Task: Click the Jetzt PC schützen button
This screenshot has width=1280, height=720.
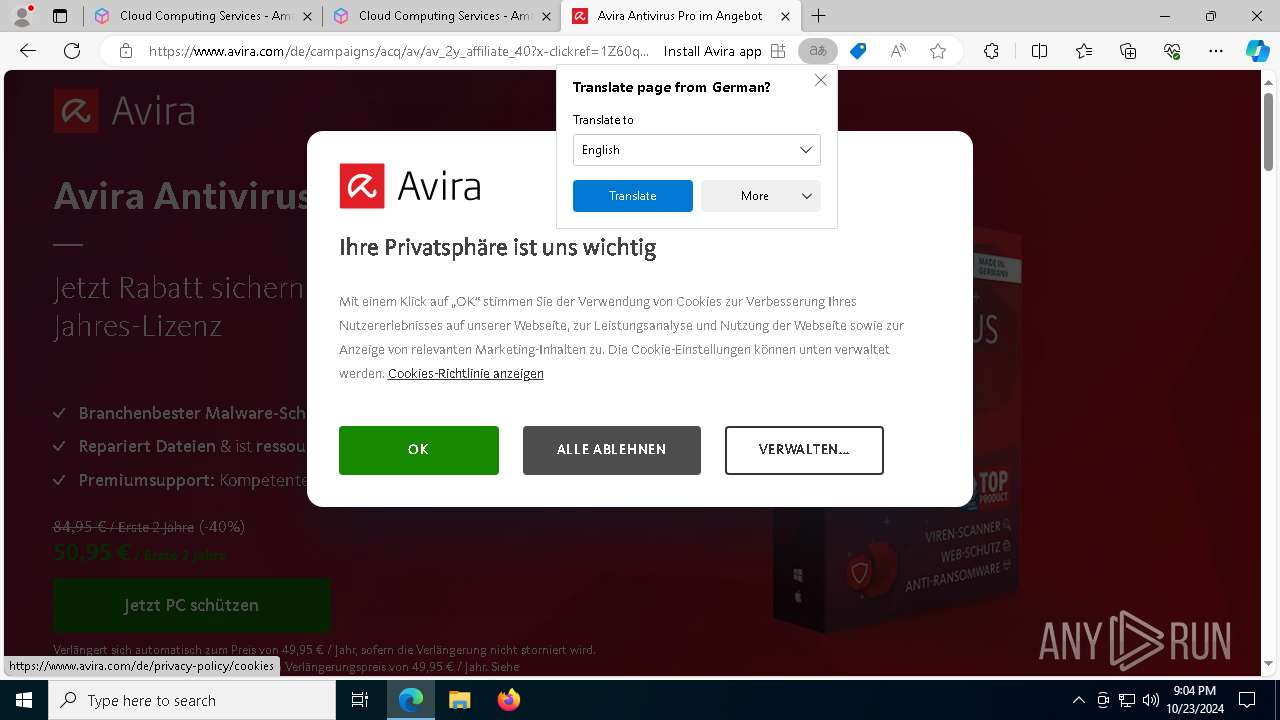Action: pyautogui.click(x=192, y=605)
